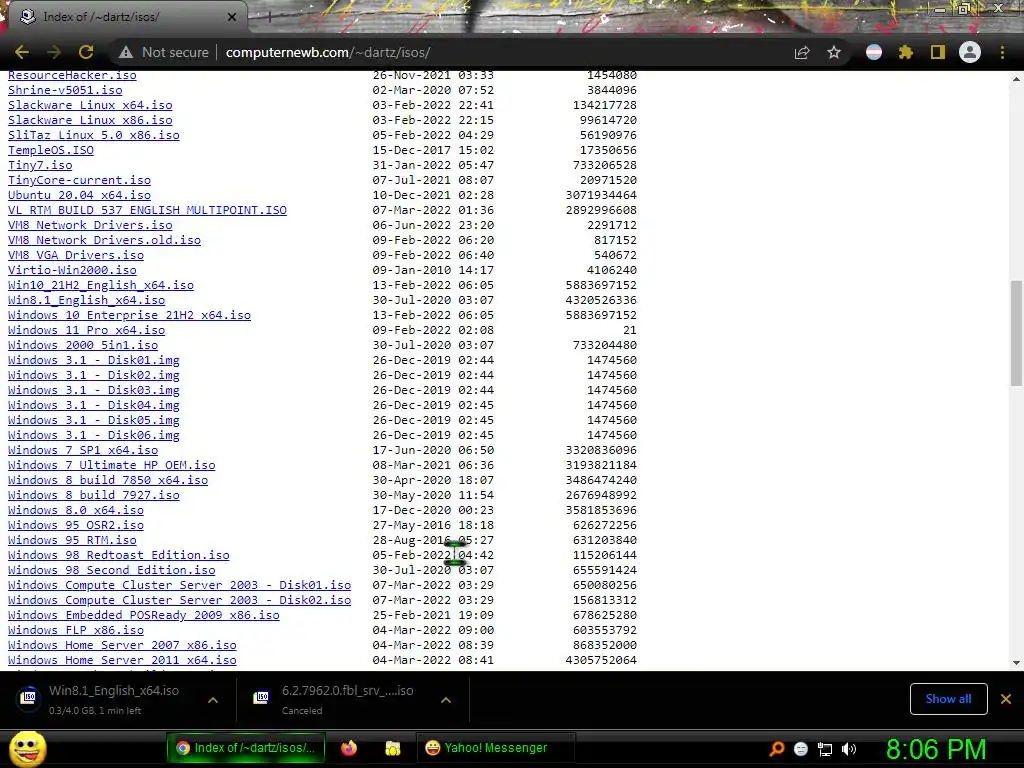Screen dimensions: 1024x768
Task: Click the volume speaker tray icon
Action: (849, 749)
